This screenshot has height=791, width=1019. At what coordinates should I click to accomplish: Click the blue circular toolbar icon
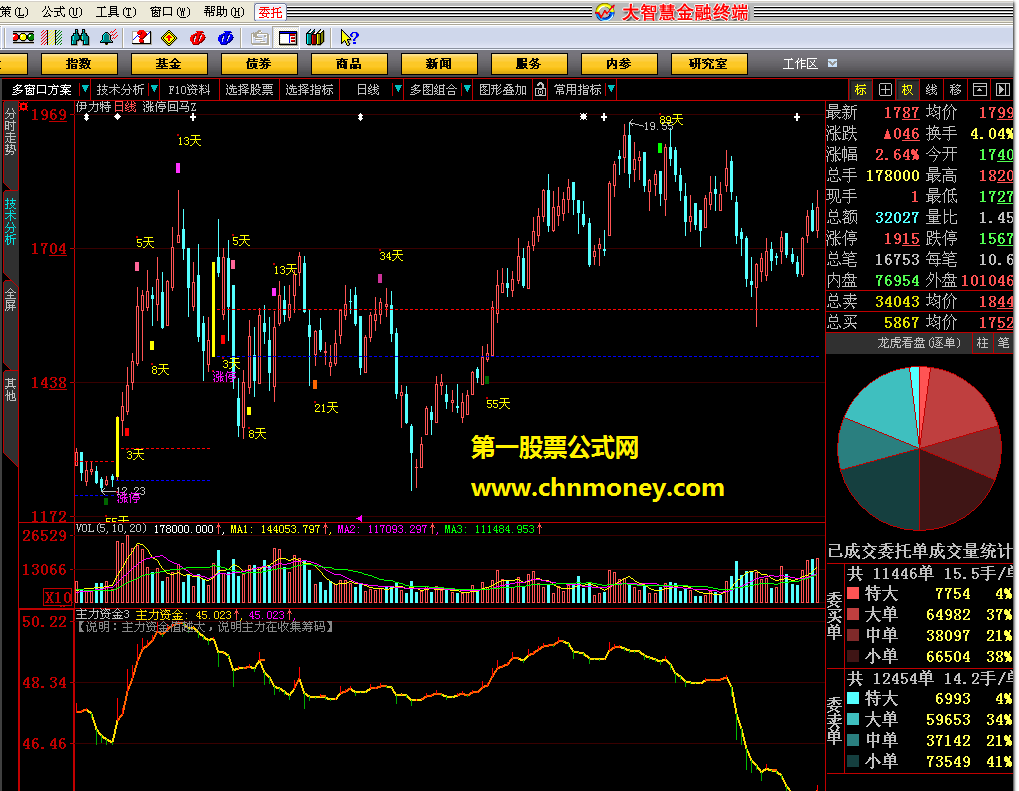226,38
